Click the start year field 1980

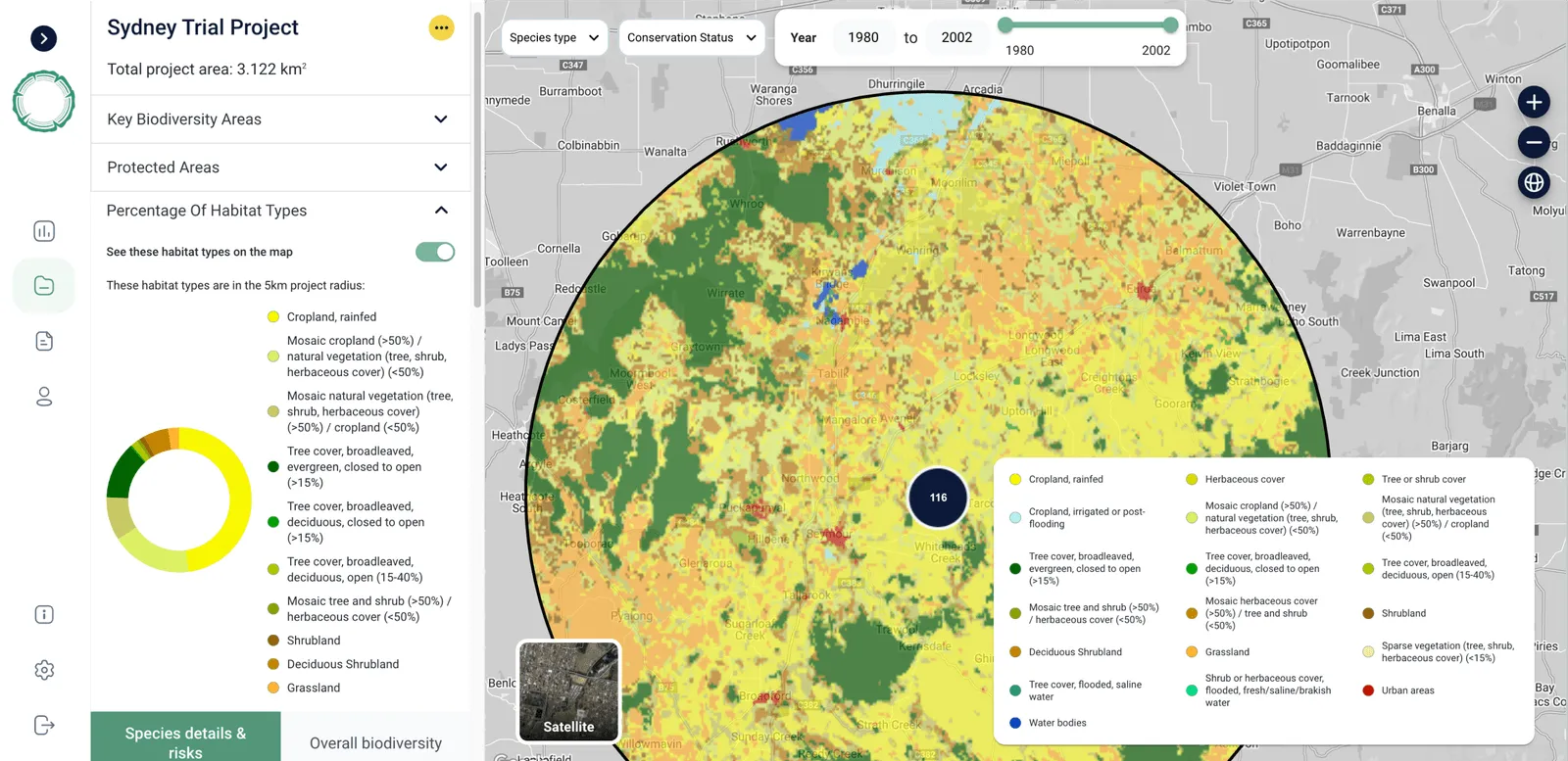[x=862, y=37]
